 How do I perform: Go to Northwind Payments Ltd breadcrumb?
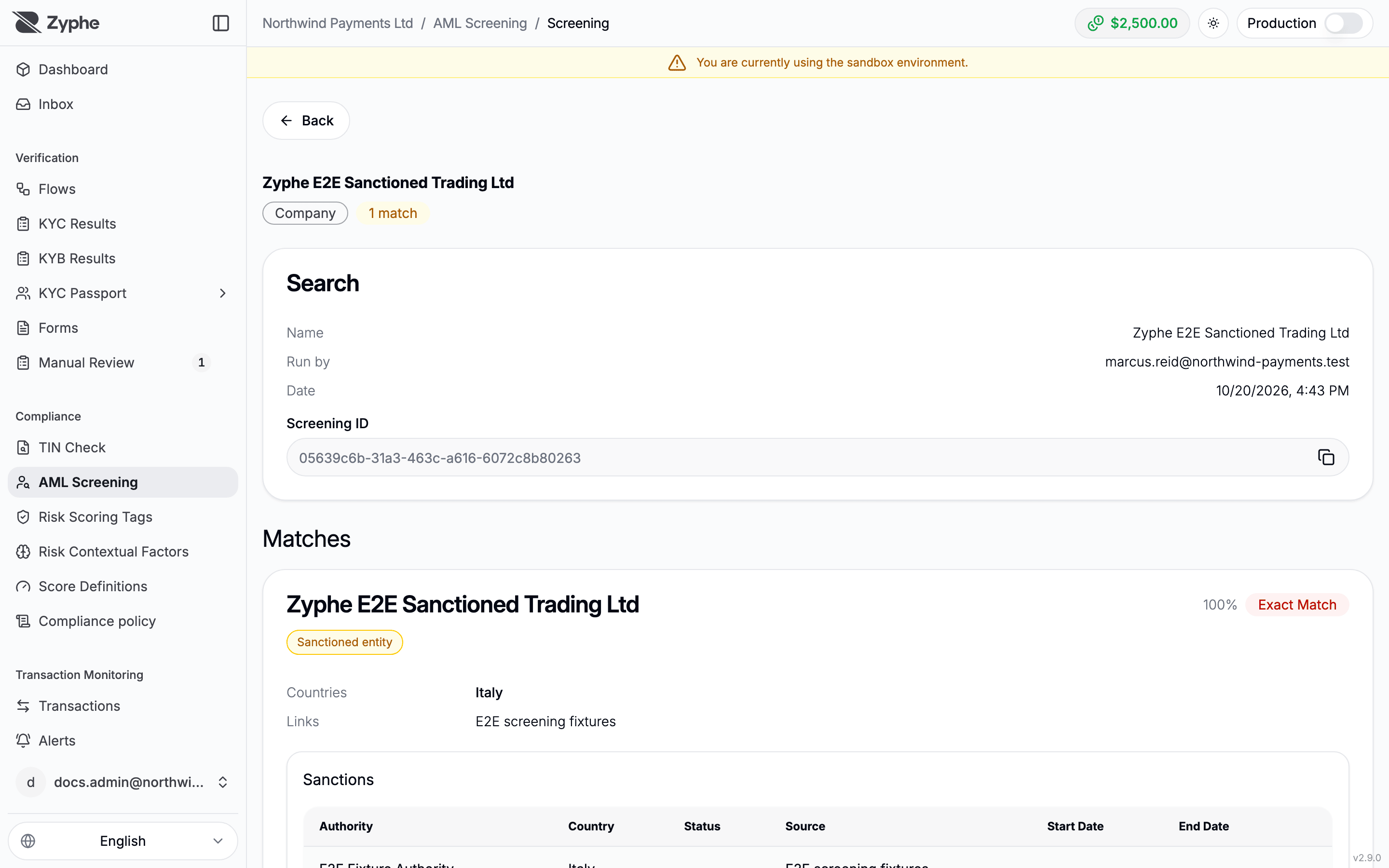(x=338, y=23)
